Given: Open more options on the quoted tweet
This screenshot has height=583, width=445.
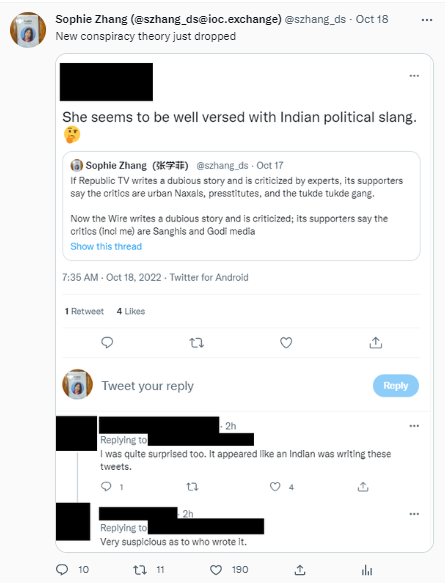Looking at the screenshot, I should (414, 76).
